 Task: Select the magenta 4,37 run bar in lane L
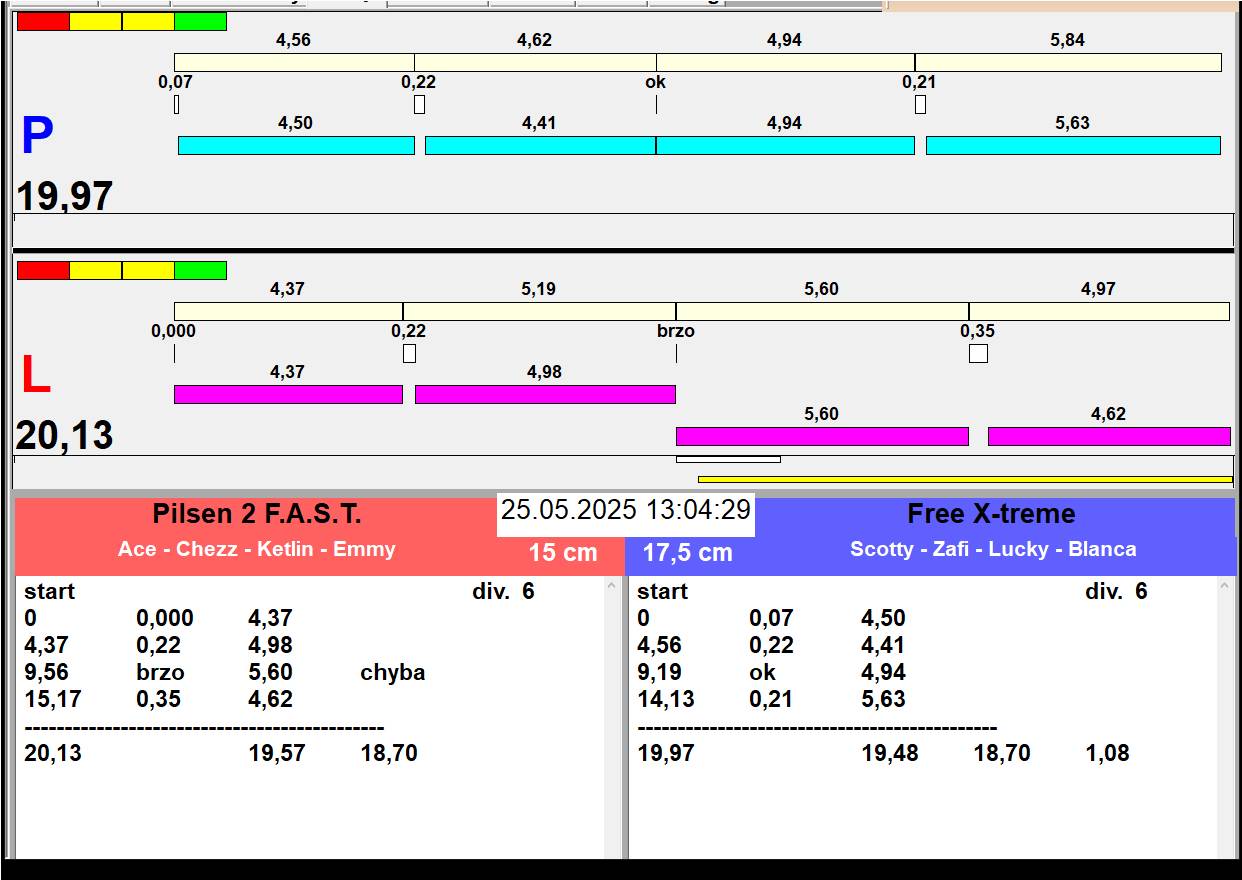[x=288, y=394]
